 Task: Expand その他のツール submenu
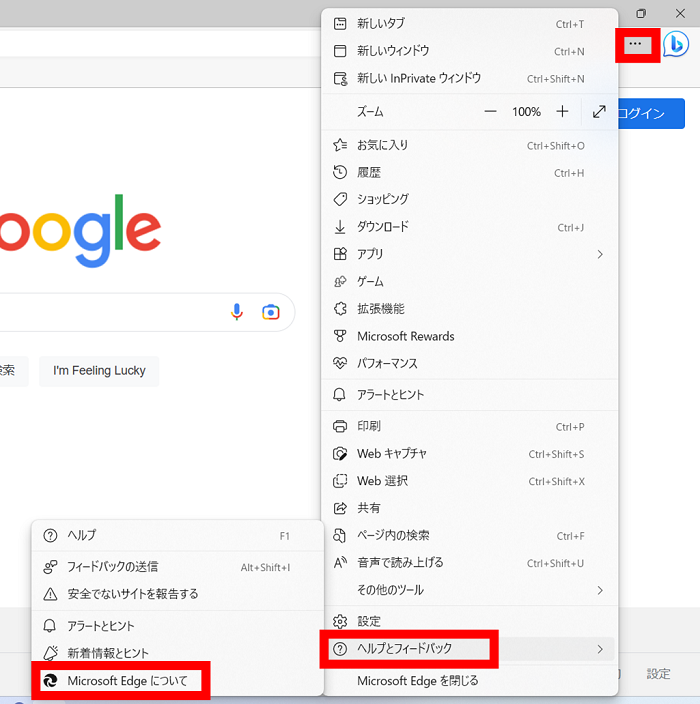(470, 590)
